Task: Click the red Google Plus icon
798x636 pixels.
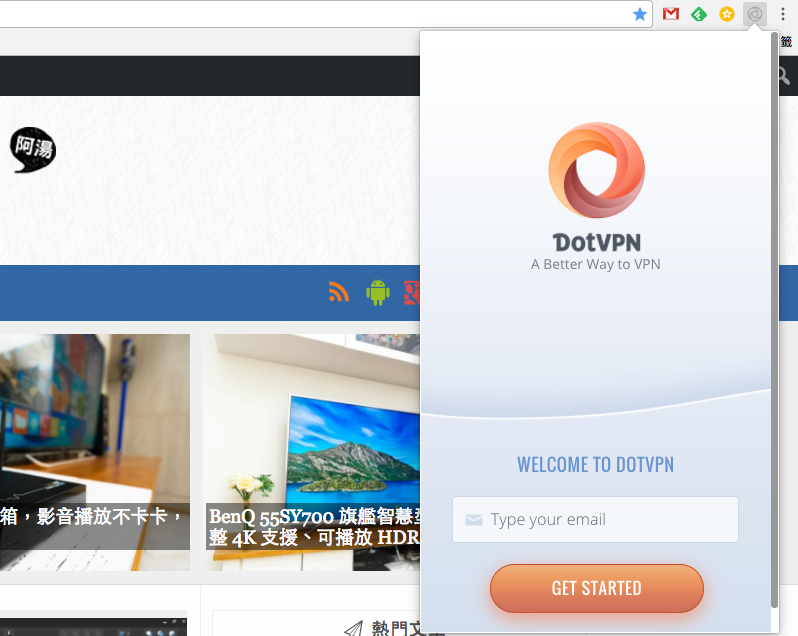Action: point(412,293)
